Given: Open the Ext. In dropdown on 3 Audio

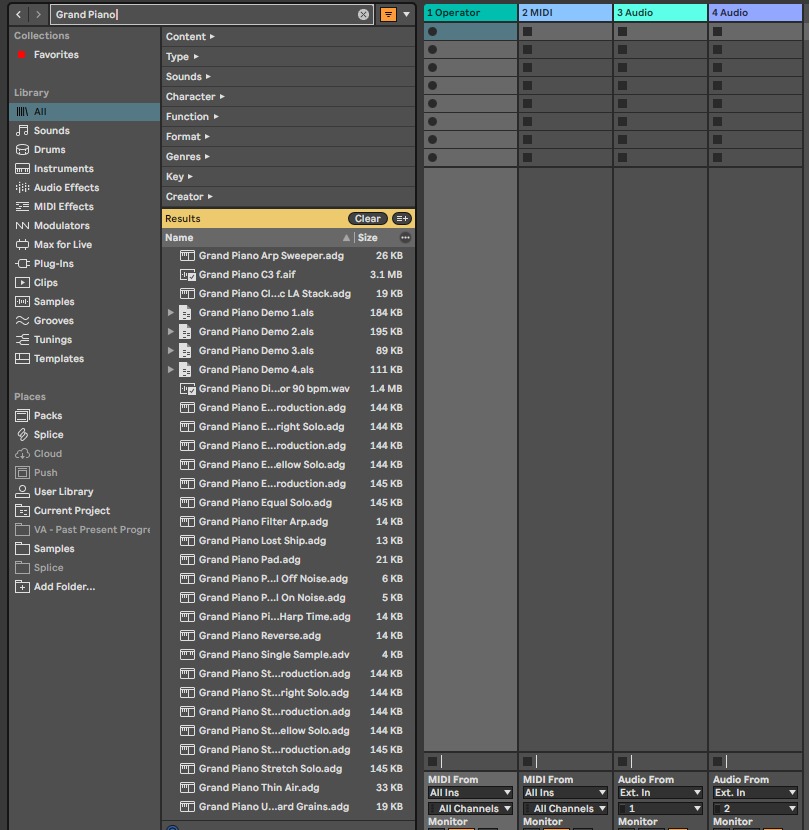Looking at the screenshot, I should point(660,792).
